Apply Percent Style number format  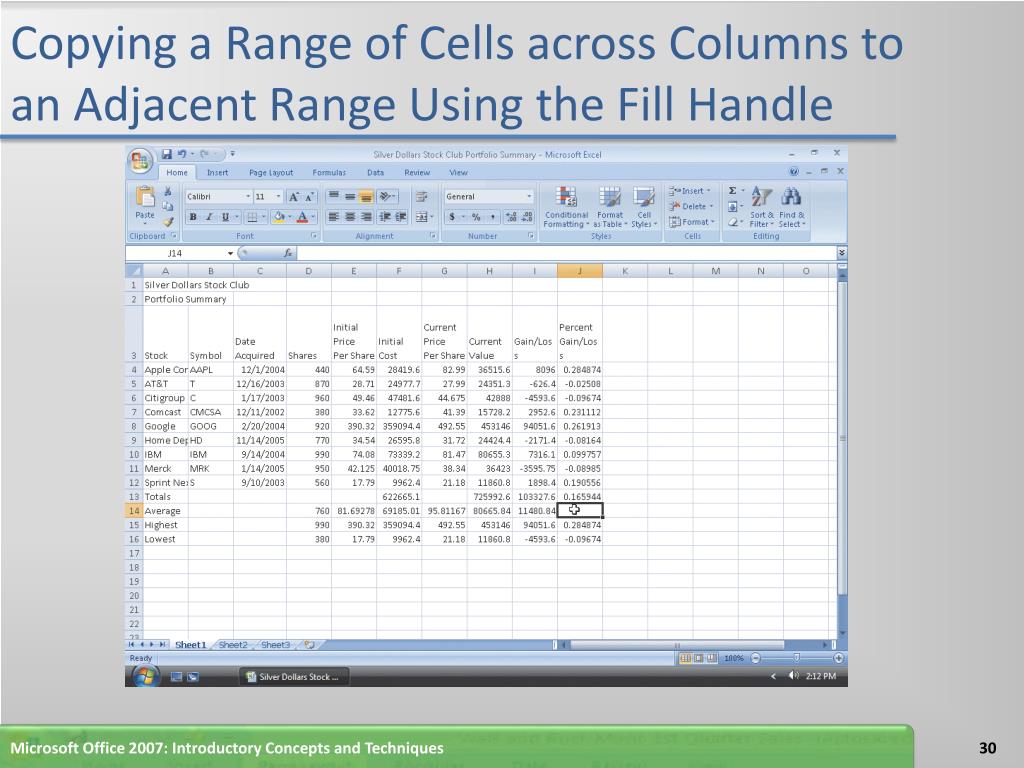[x=476, y=217]
